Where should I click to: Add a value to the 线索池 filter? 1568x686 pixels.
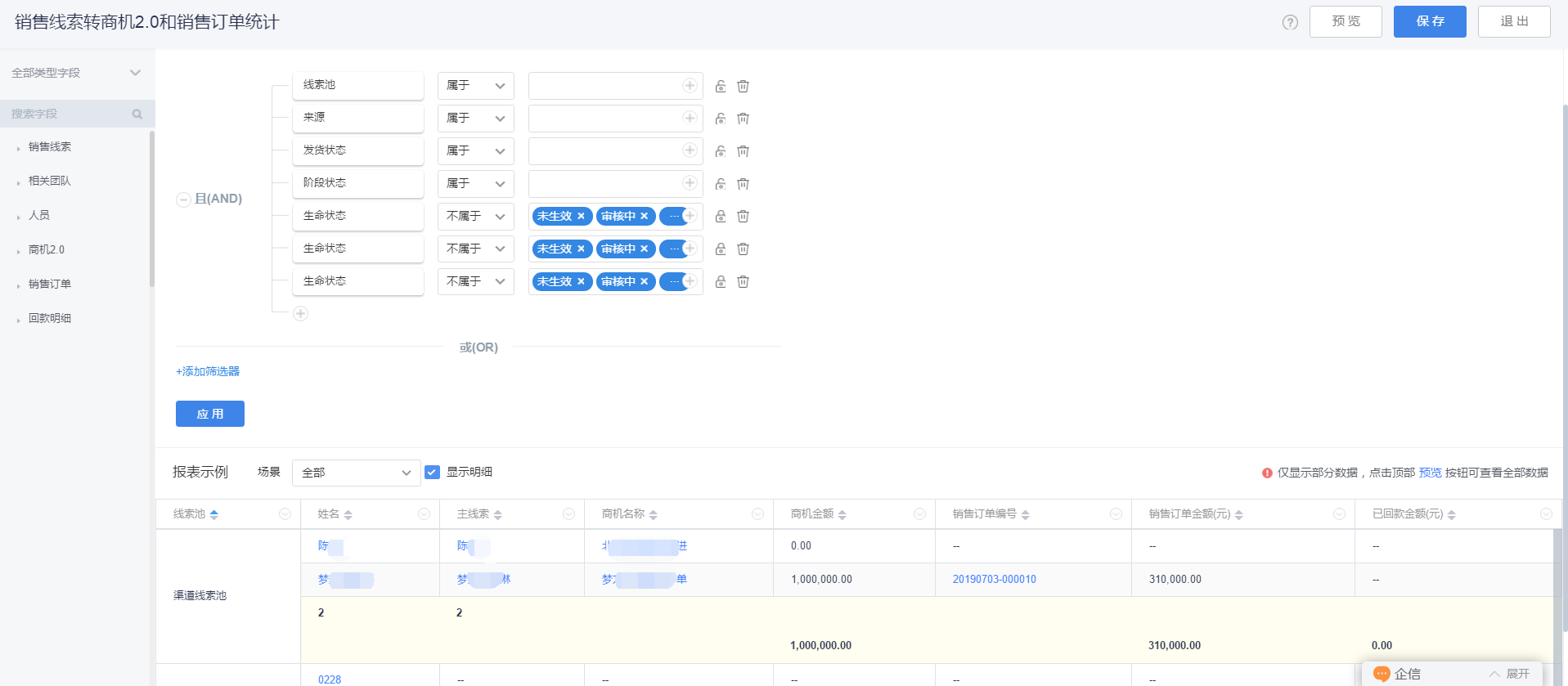[x=690, y=85]
